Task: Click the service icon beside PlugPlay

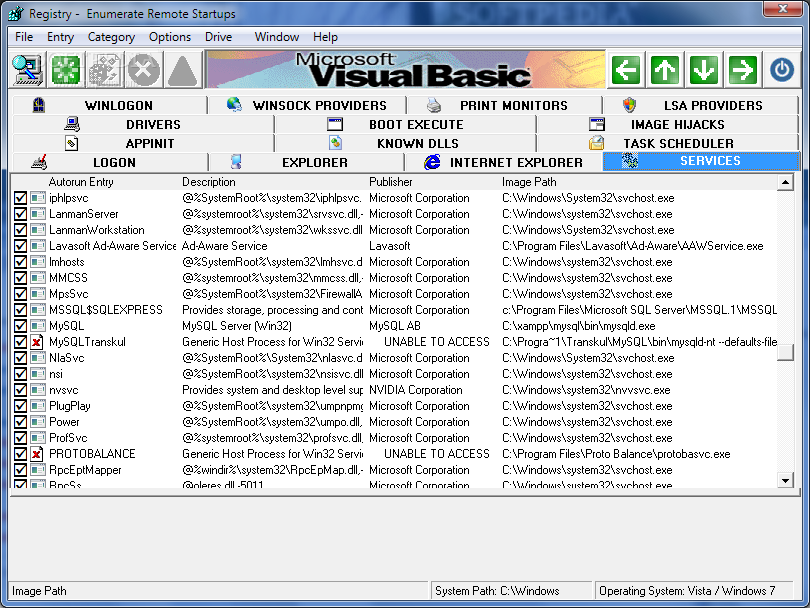Action: pyautogui.click(x=37, y=406)
